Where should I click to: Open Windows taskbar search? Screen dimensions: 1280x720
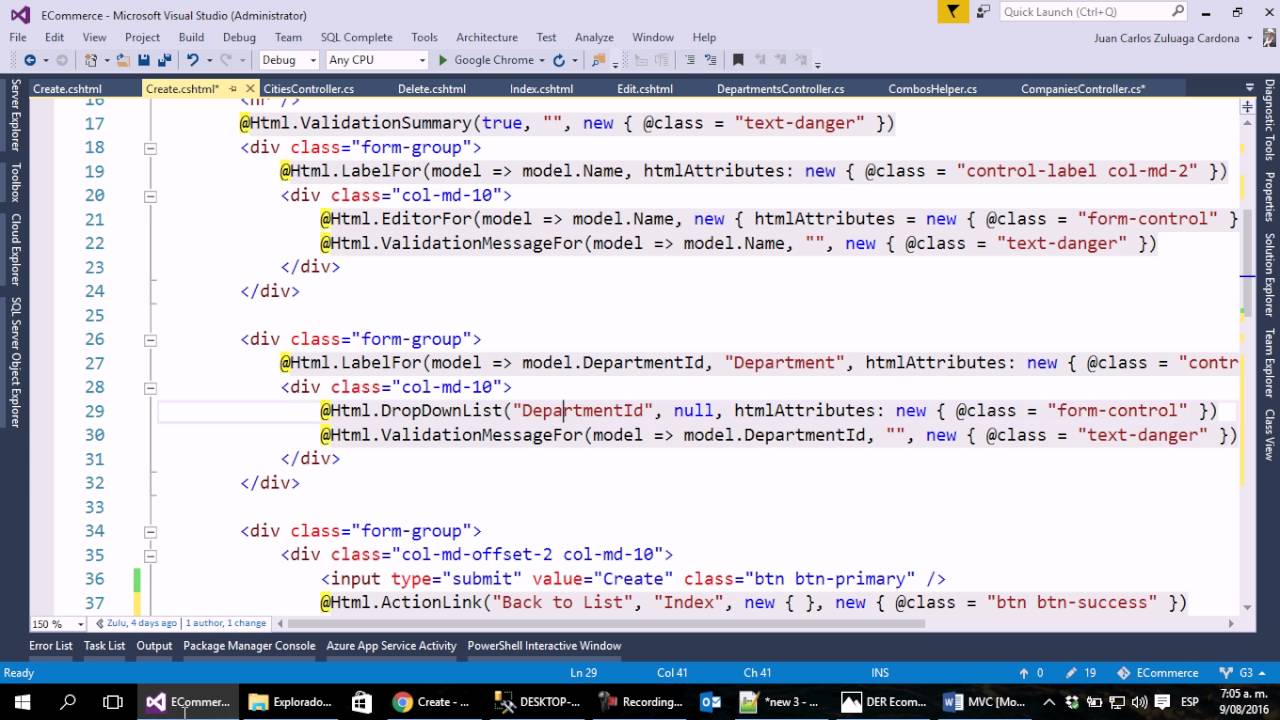coord(68,701)
